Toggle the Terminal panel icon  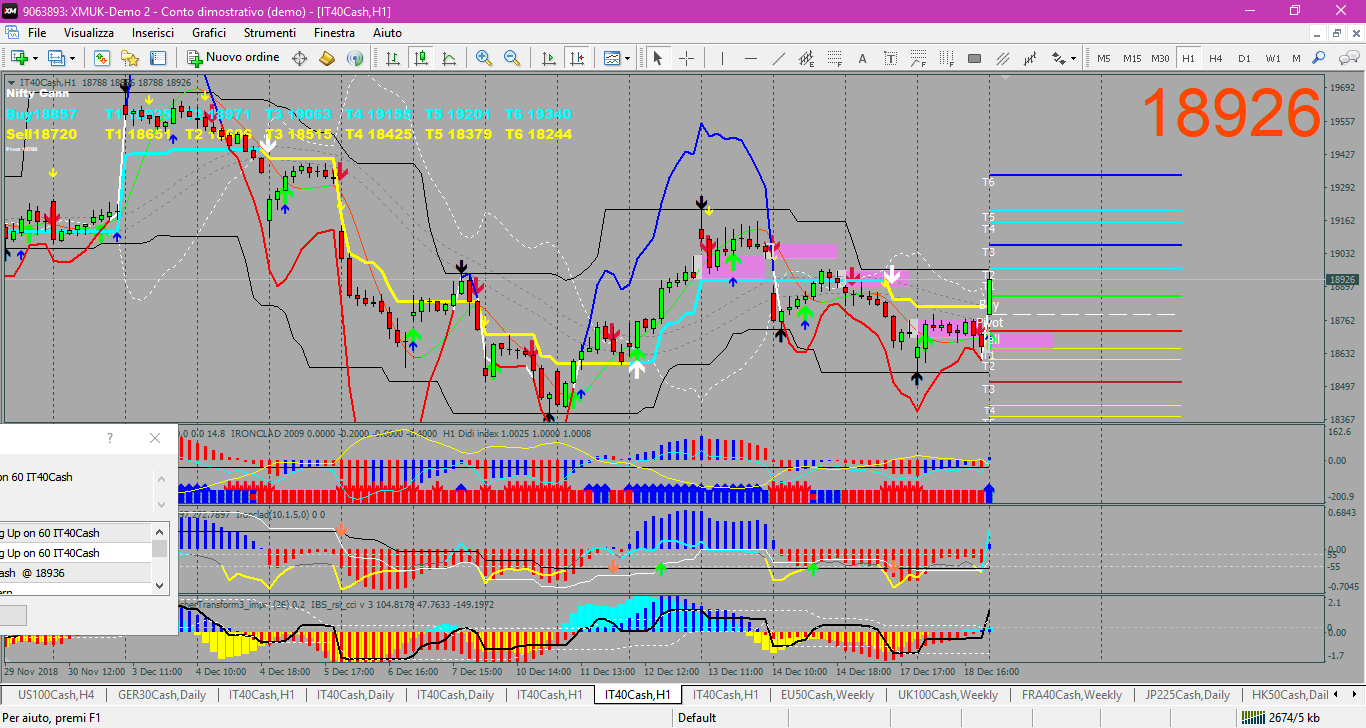tap(157, 58)
